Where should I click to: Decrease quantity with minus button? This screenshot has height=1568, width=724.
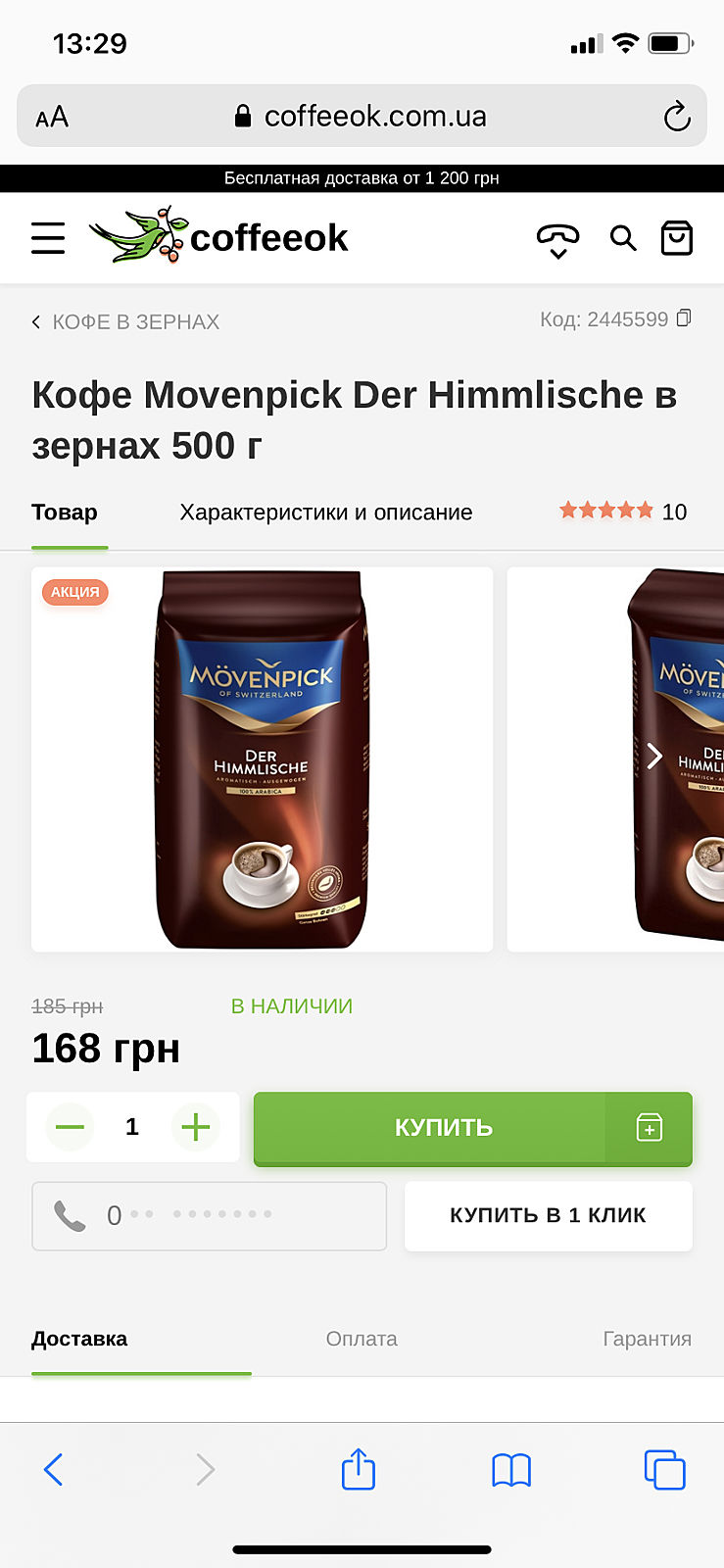point(70,1127)
